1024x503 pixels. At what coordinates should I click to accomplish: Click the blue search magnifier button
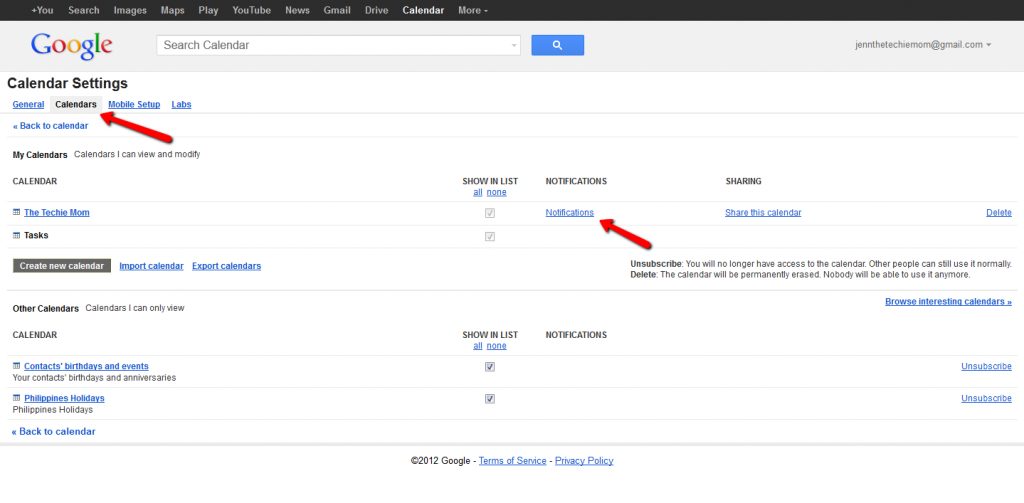[557, 45]
